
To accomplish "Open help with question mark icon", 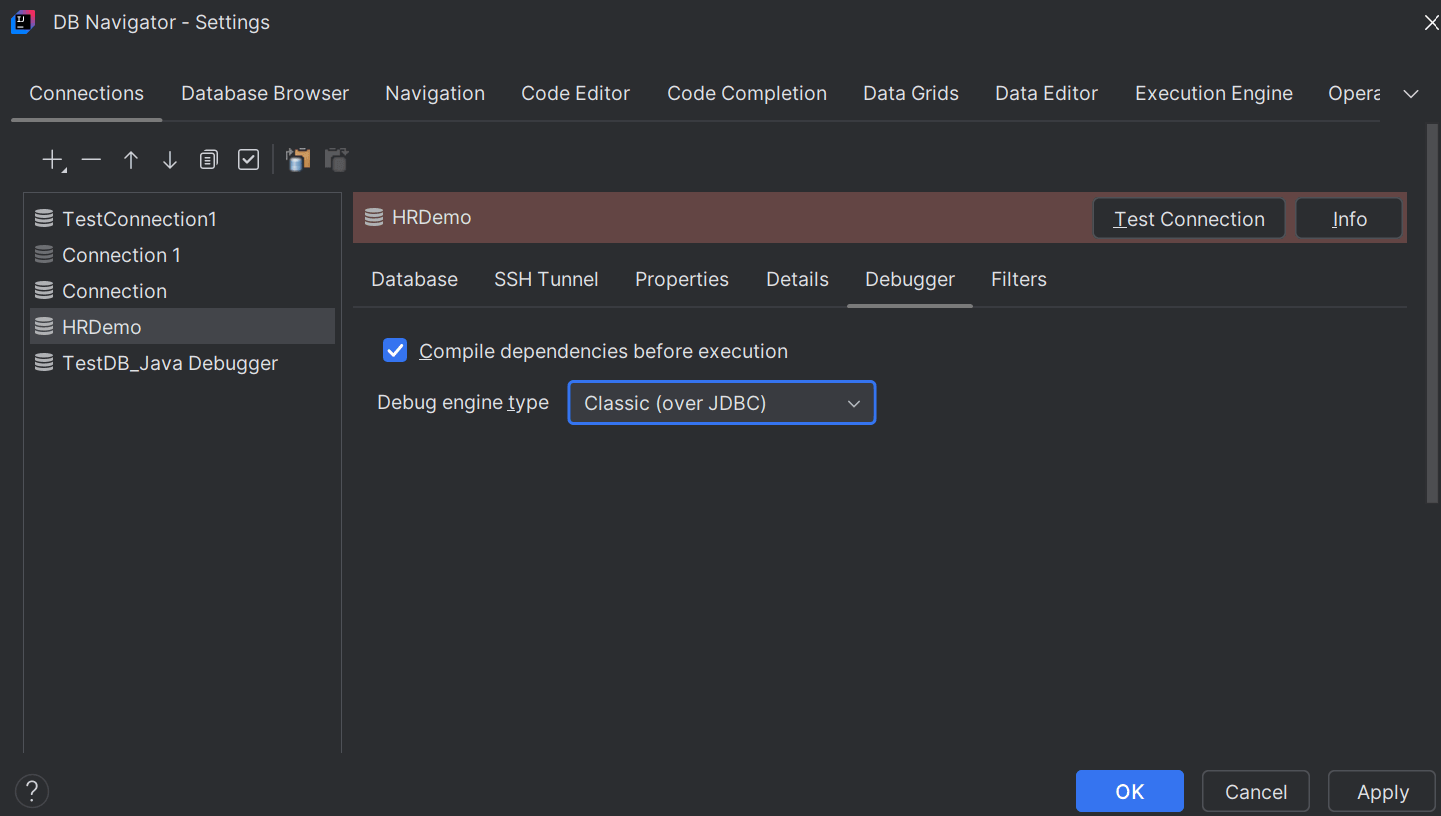I will 32,792.
